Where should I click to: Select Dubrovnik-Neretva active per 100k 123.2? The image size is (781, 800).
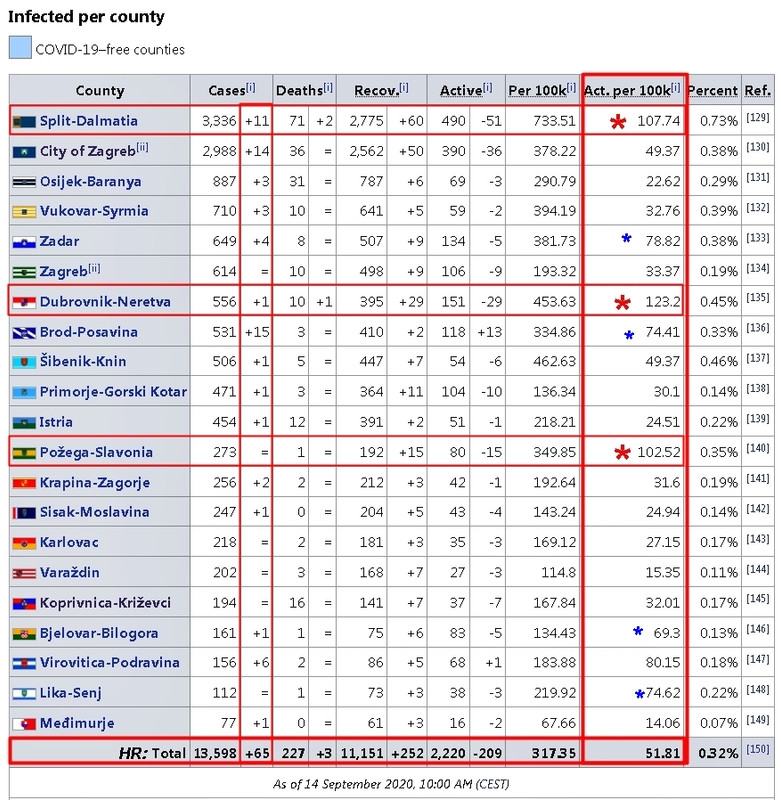(663, 302)
